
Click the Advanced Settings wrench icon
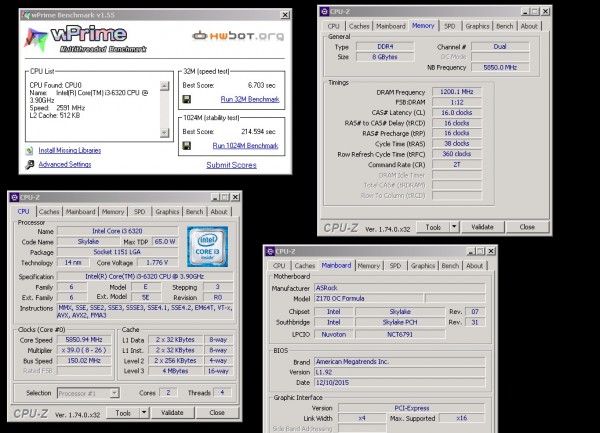29,164
